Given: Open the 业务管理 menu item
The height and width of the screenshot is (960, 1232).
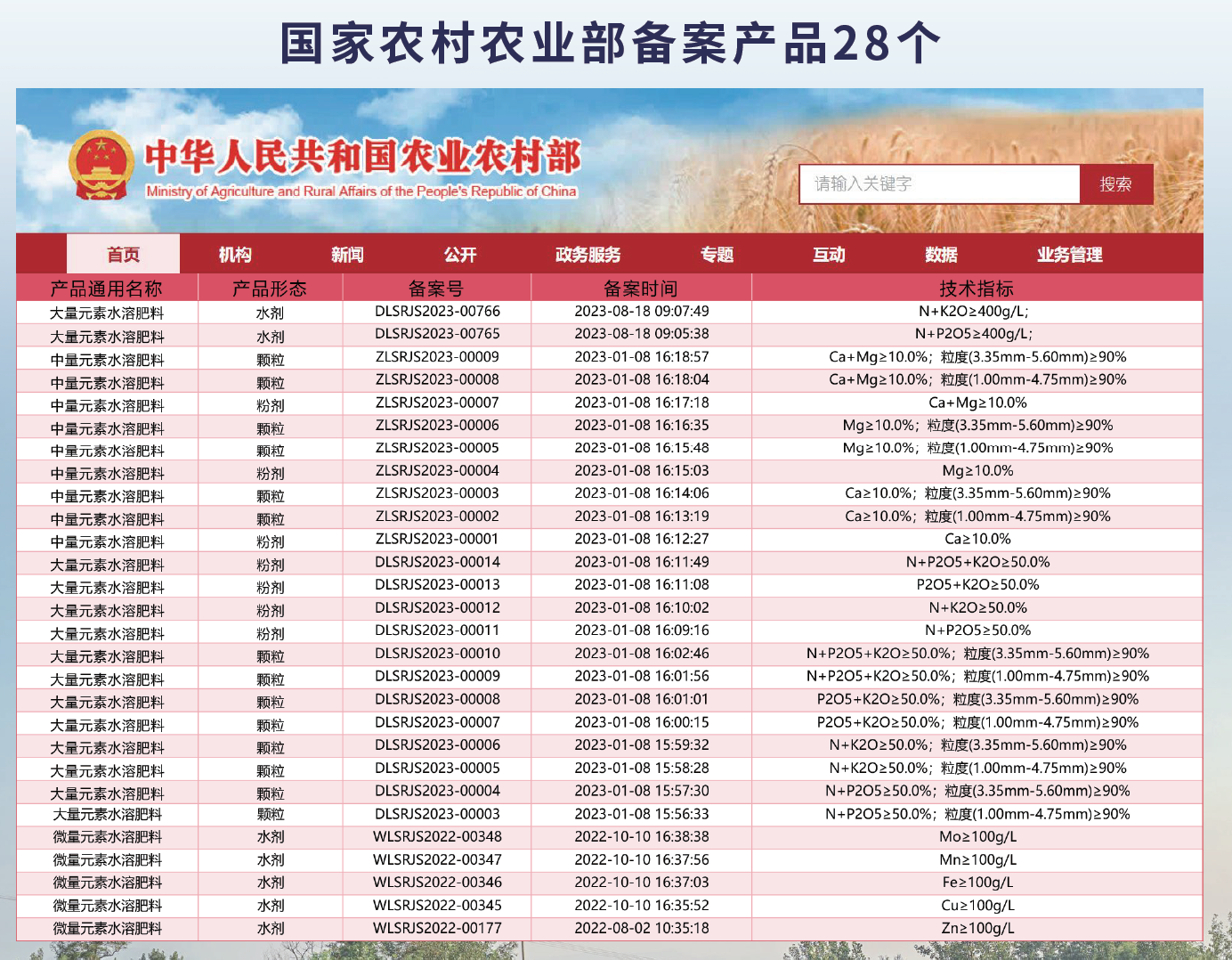Looking at the screenshot, I should tap(1070, 255).
